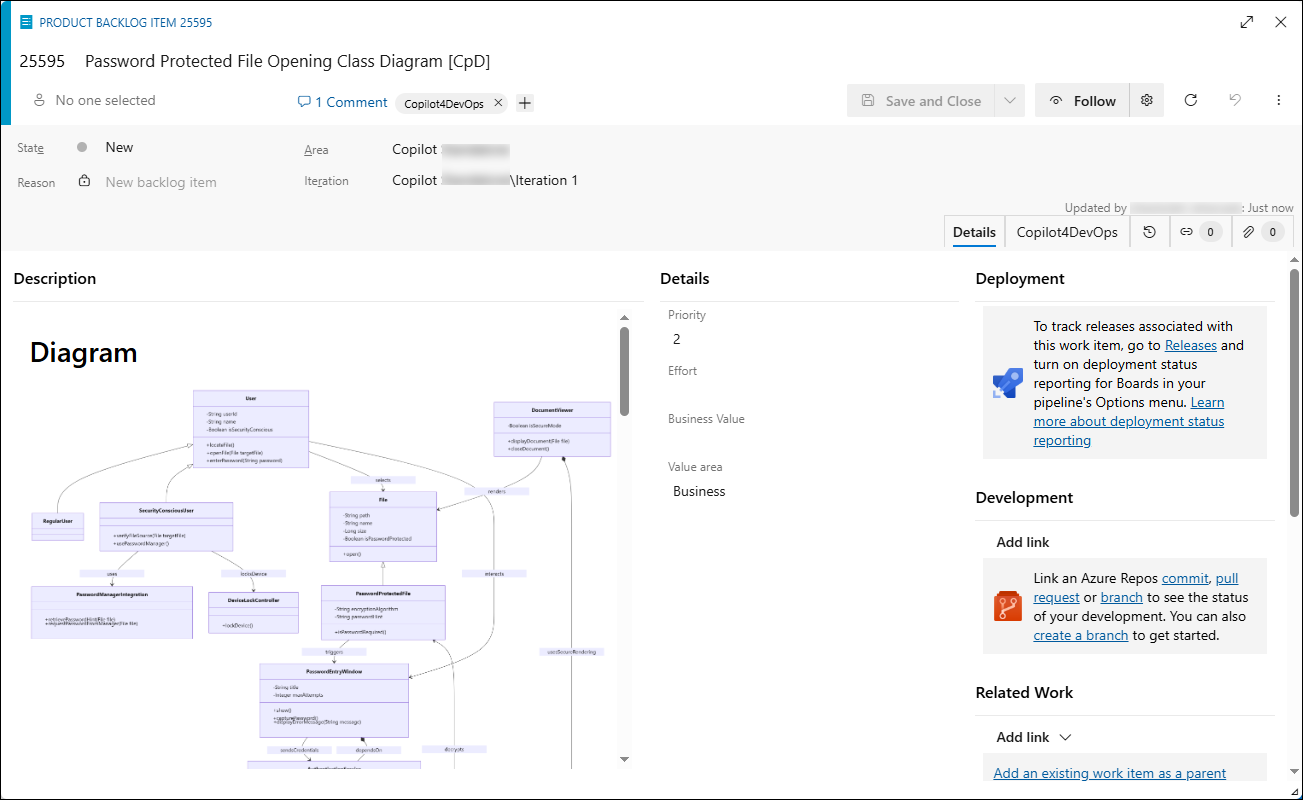Open the Releases link

(x=1191, y=345)
